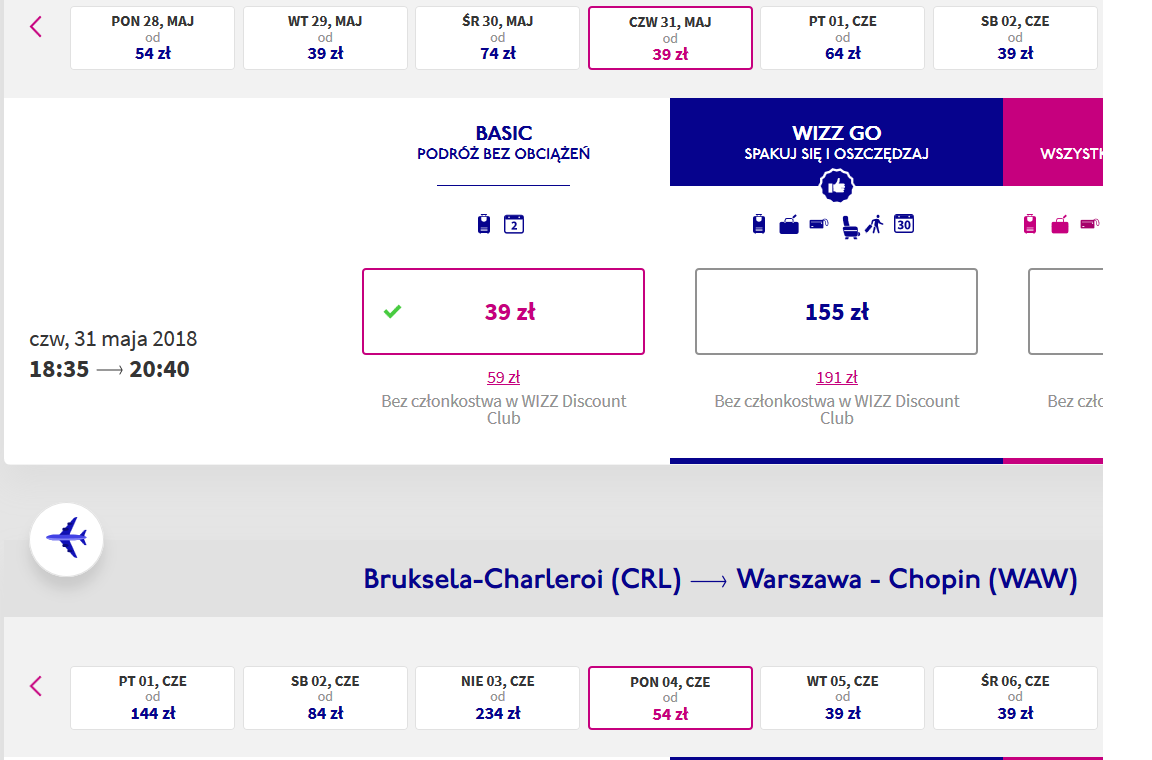Click the WIZZ GO seat selection icon

click(850, 226)
